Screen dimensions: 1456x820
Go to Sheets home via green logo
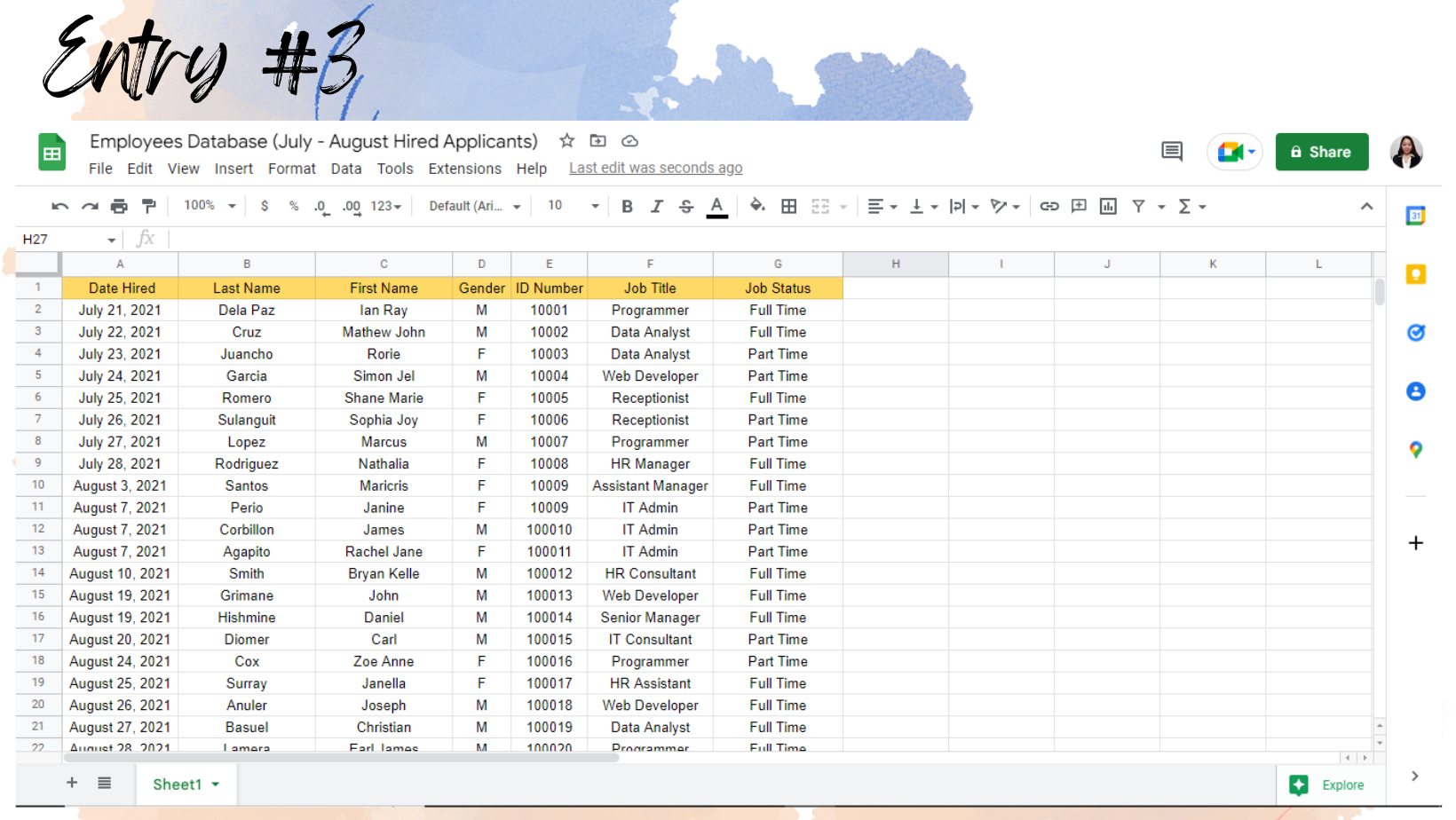(52, 152)
